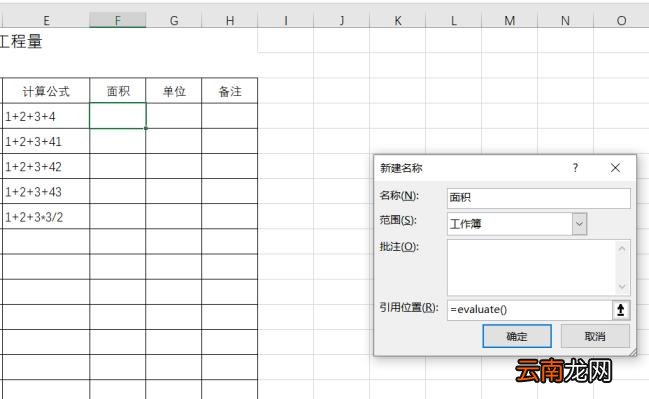Close the 新建名称 dialog with X

[x=615, y=168]
